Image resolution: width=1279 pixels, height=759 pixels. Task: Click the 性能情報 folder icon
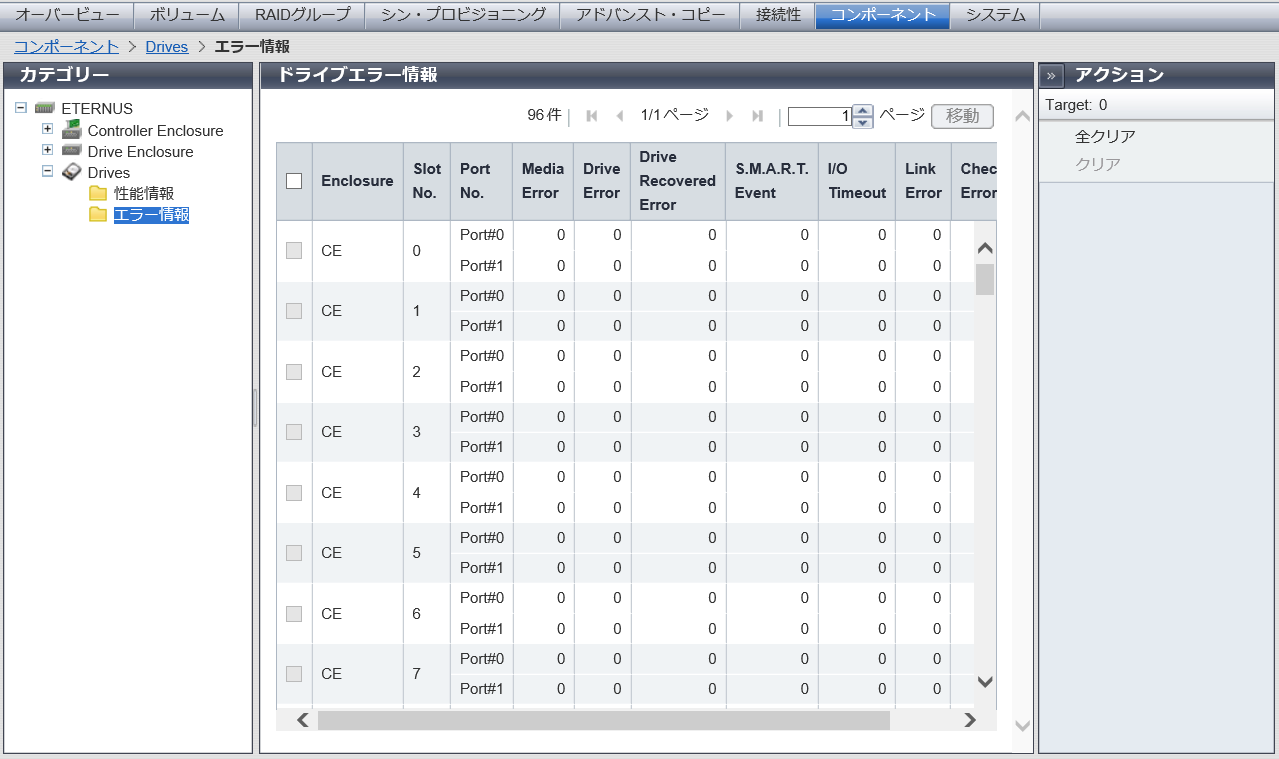coord(98,193)
